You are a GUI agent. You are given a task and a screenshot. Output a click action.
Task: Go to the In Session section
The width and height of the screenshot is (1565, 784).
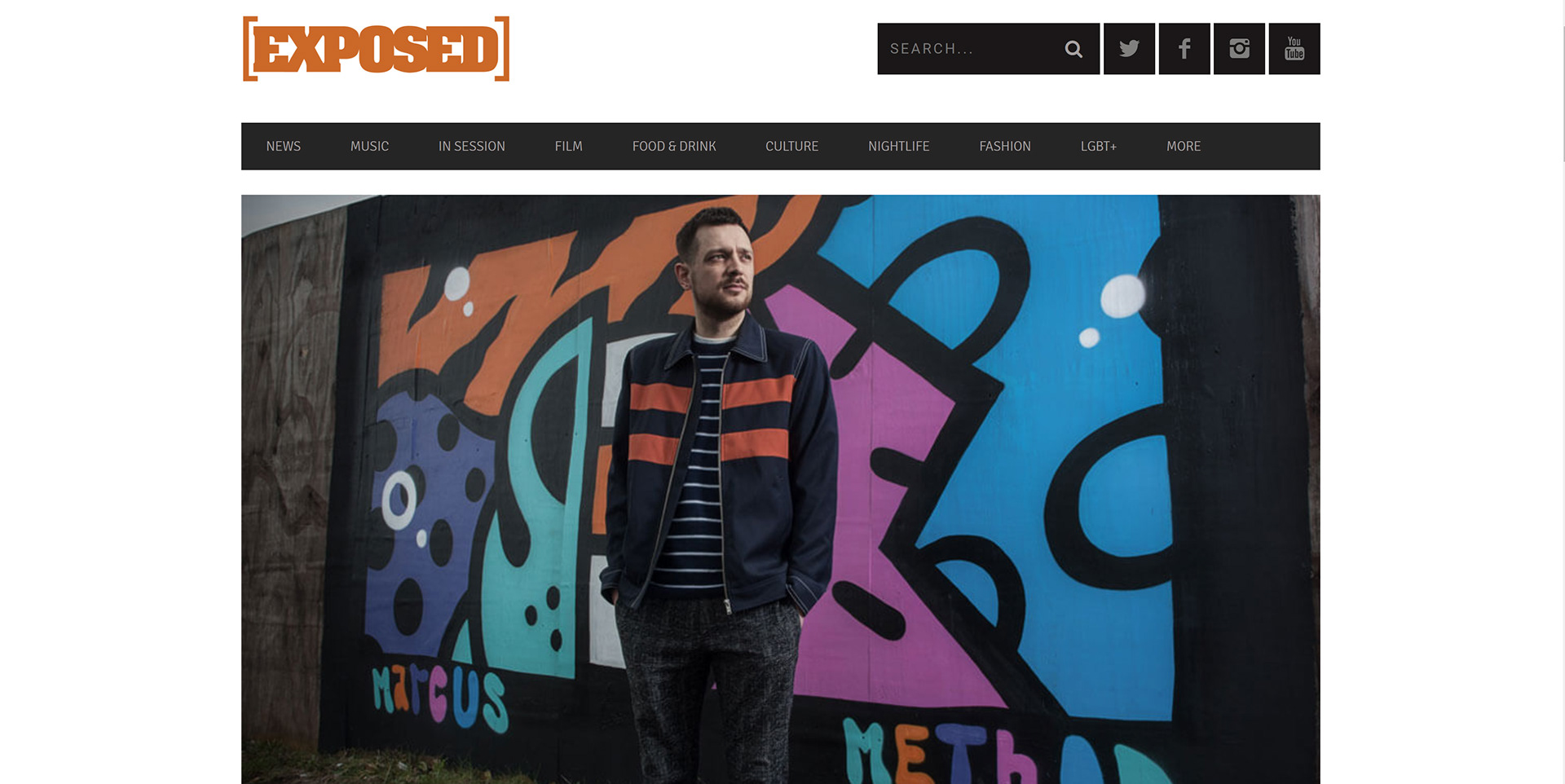[x=472, y=146]
